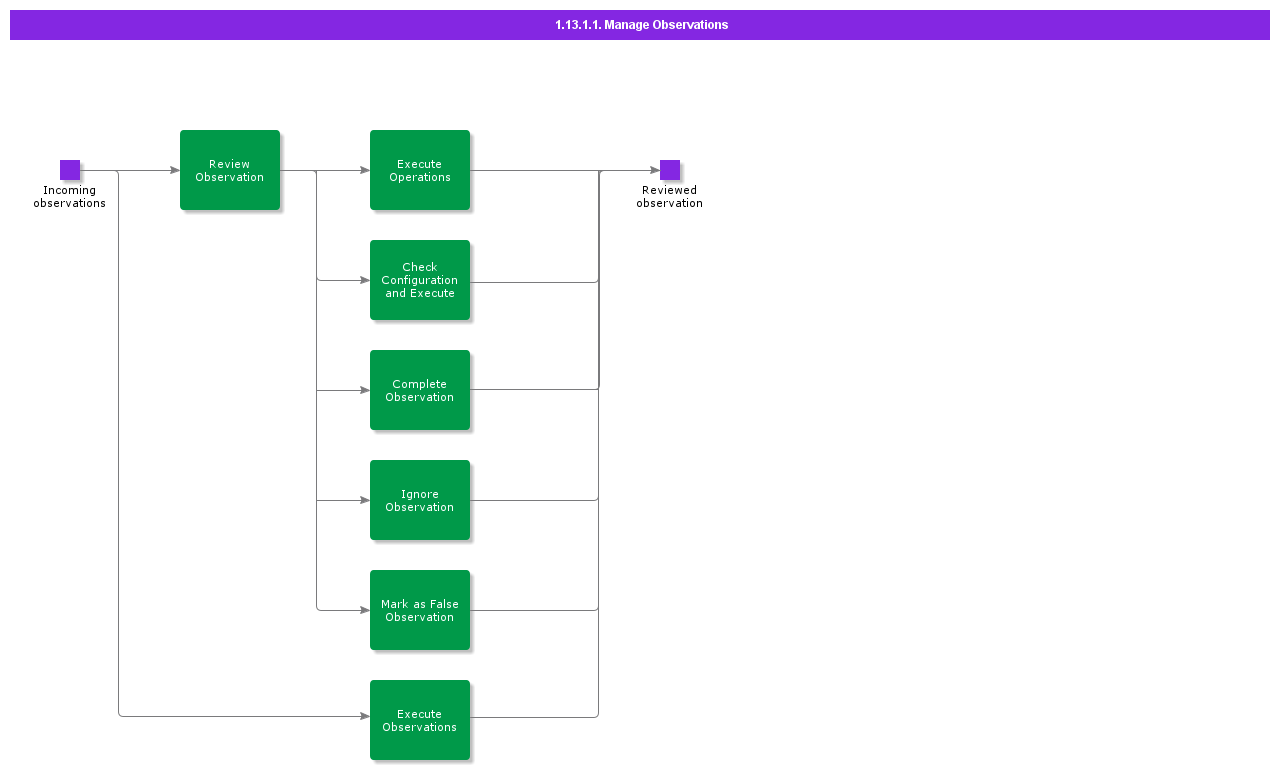Screen dimensions: 1280x770
Task: Select the Mark as False Observation box
Action: point(420,610)
